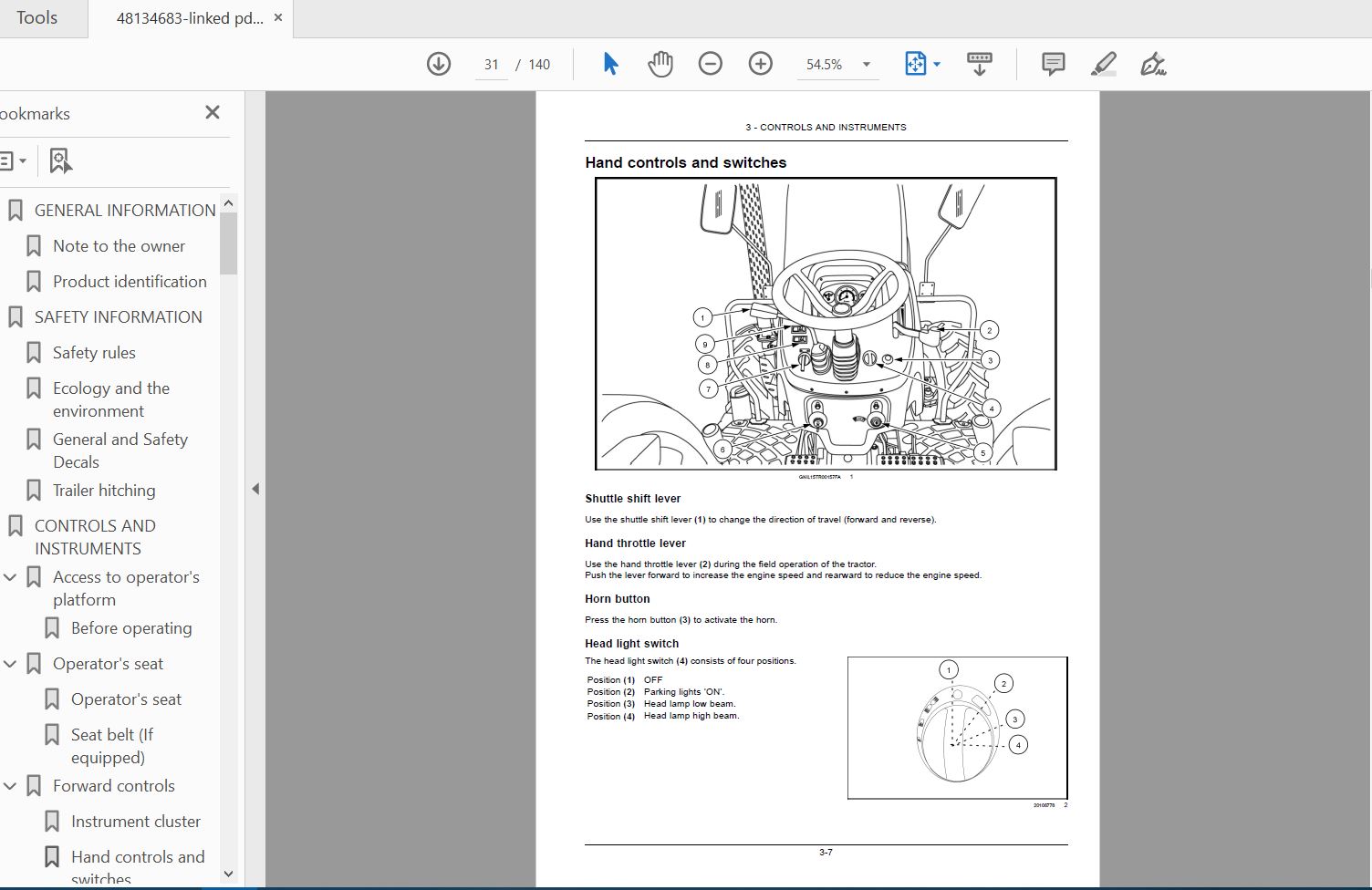Jump to the Trailer hitching bookmark
Image resolution: width=1372 pixels, height=890 pixels.
[105, 490]
